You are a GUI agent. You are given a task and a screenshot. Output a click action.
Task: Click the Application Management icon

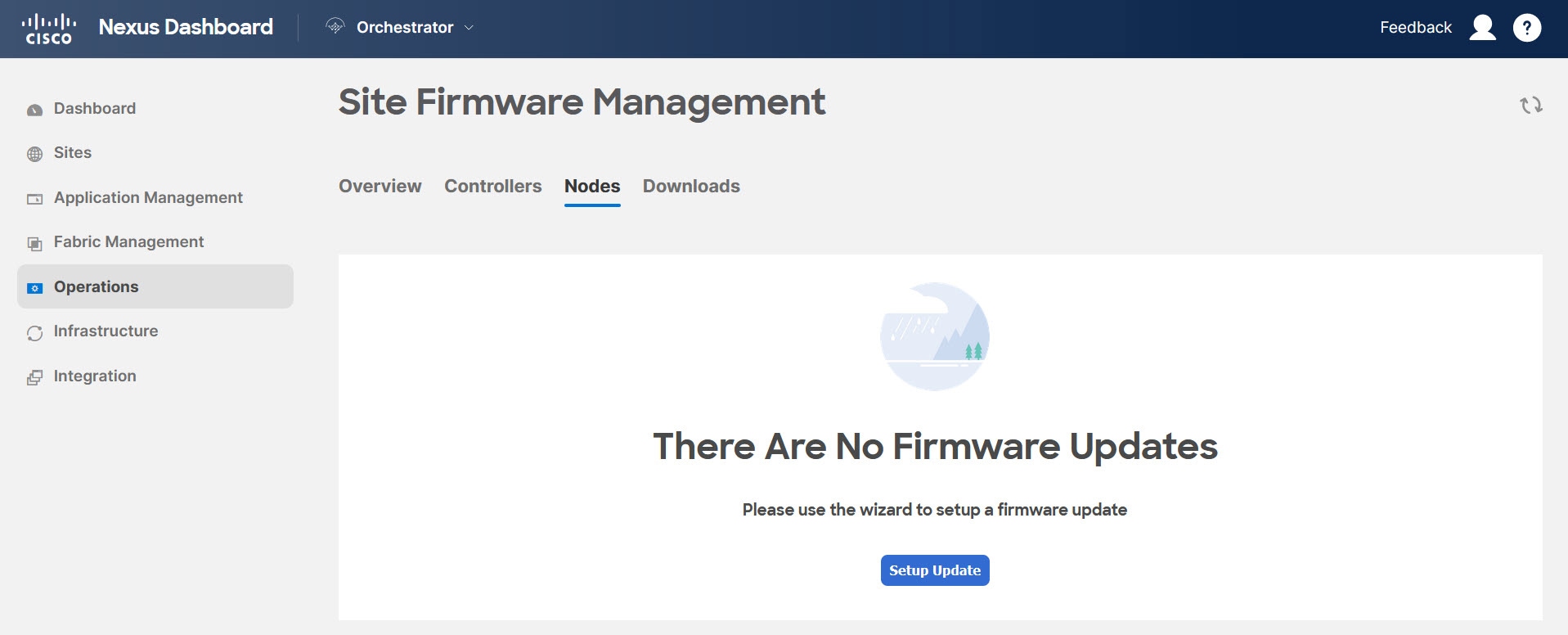pos(34,199)
